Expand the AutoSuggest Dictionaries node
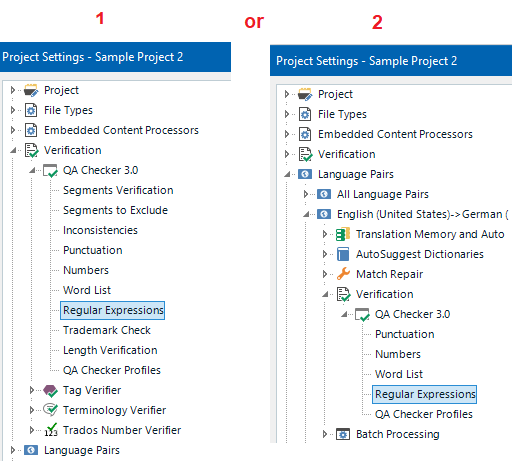The height and width of the screenshot is (466, 513). 325,254
